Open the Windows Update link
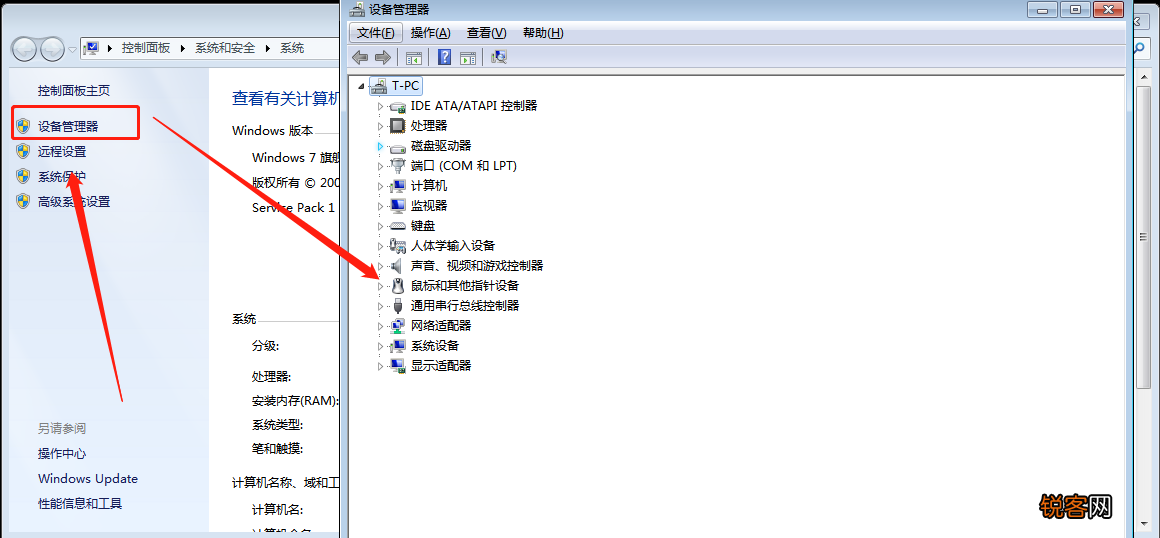Viewport: 1160px width, 538px height. 88,479
